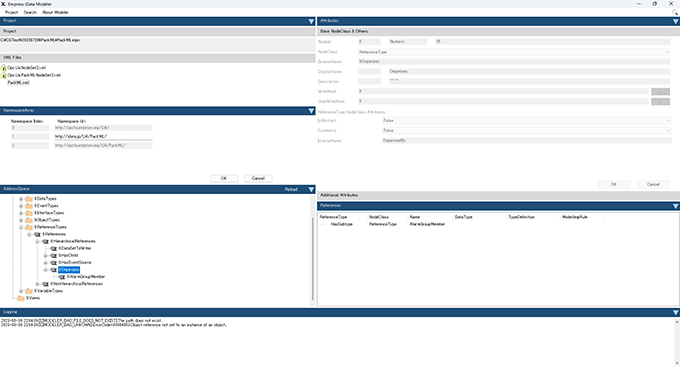Open the Project menu
680x366 pixels.
(x=11, y=13)
